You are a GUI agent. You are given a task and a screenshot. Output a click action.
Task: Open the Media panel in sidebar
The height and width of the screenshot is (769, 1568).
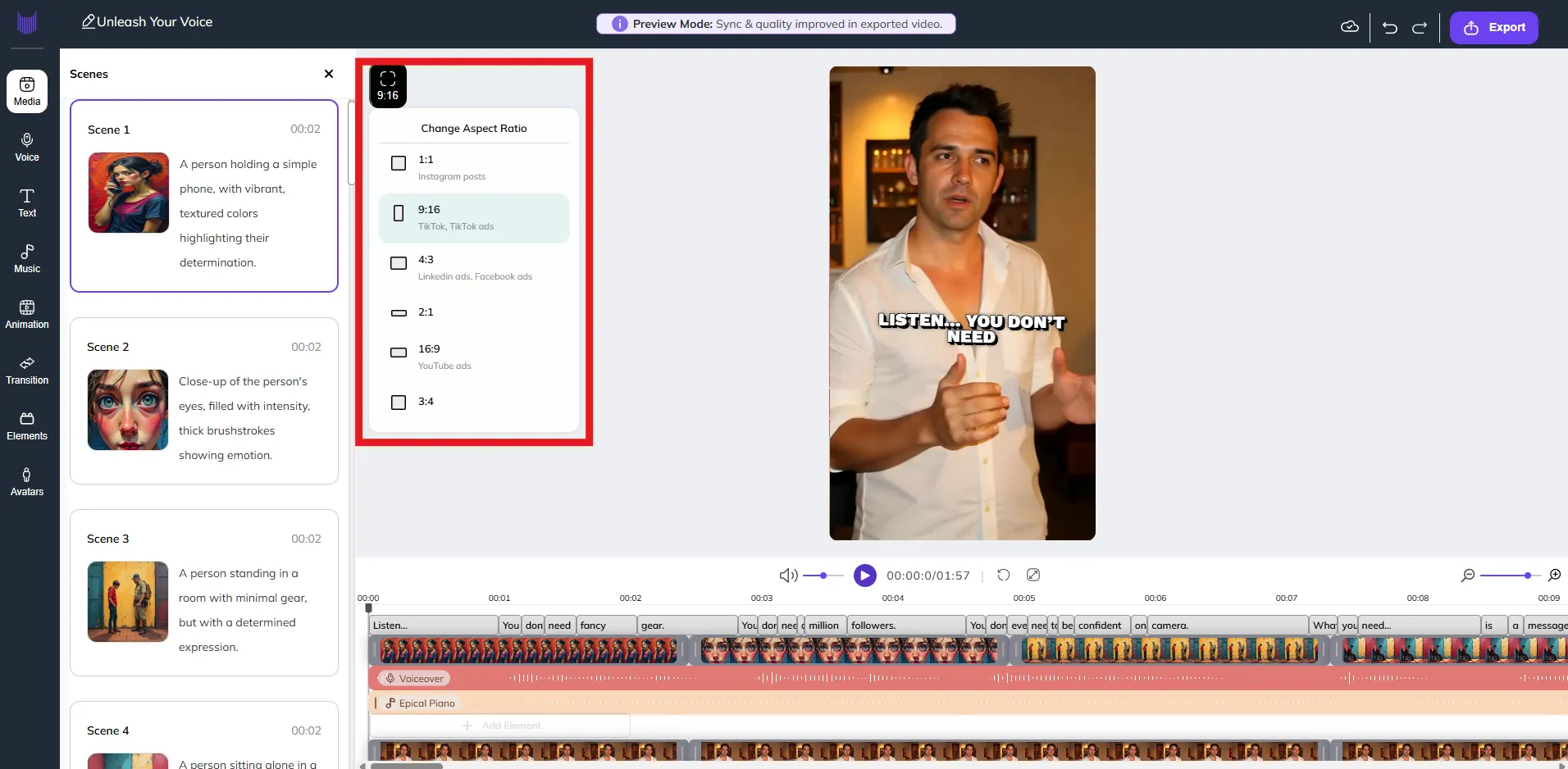(27, 91)
